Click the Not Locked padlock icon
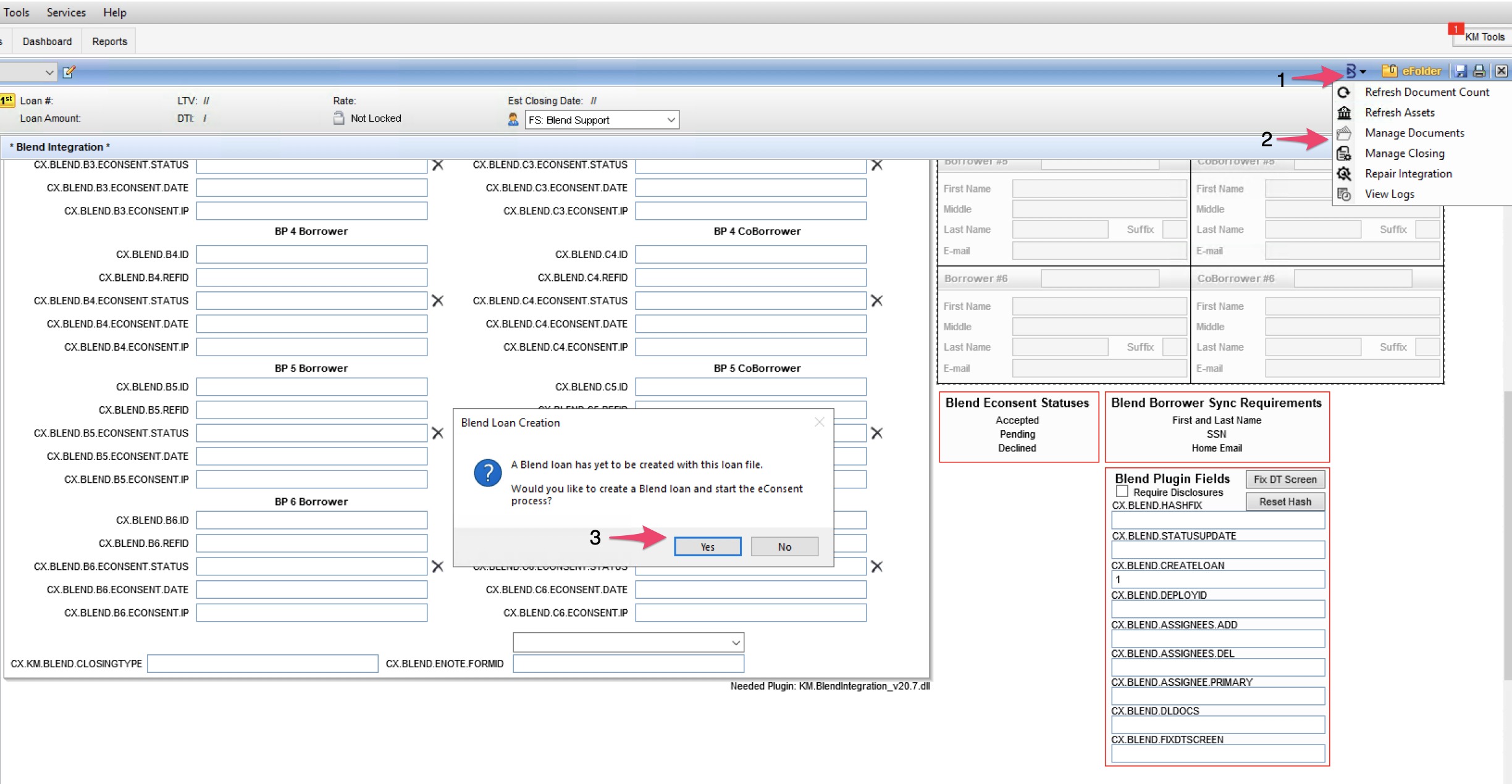 coord(338,118)
